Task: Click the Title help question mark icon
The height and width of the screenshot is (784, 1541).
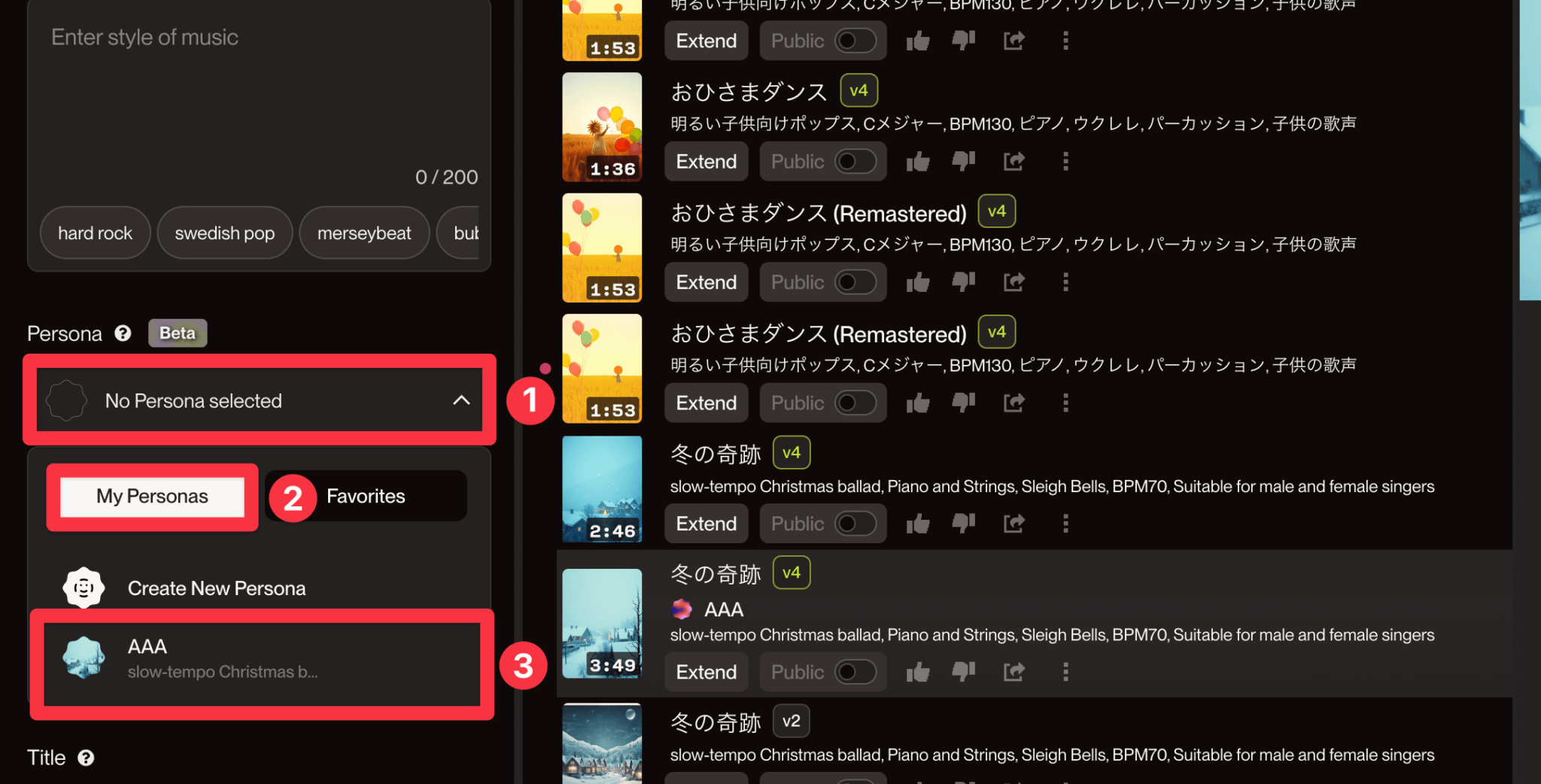Action: coord(86,758)
